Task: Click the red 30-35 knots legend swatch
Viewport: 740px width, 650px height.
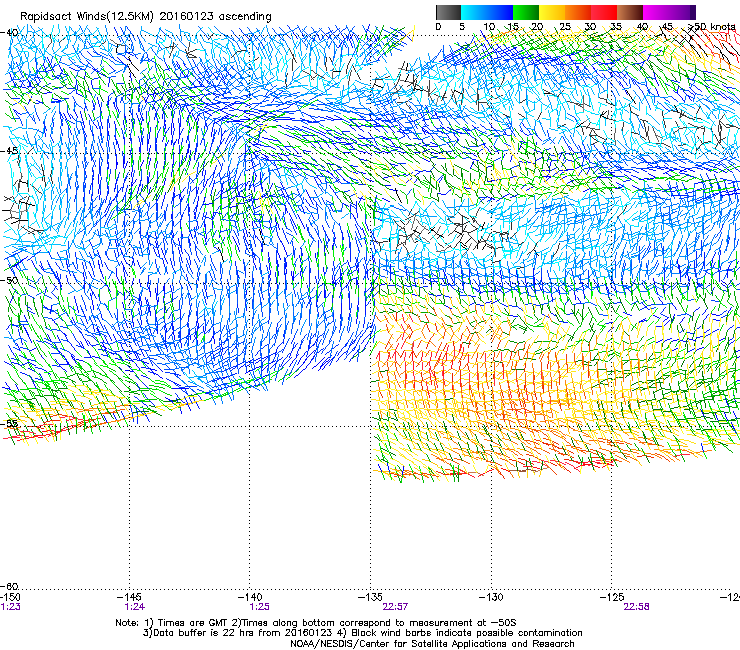Action: pyautogui.click(x=604, y=12)
